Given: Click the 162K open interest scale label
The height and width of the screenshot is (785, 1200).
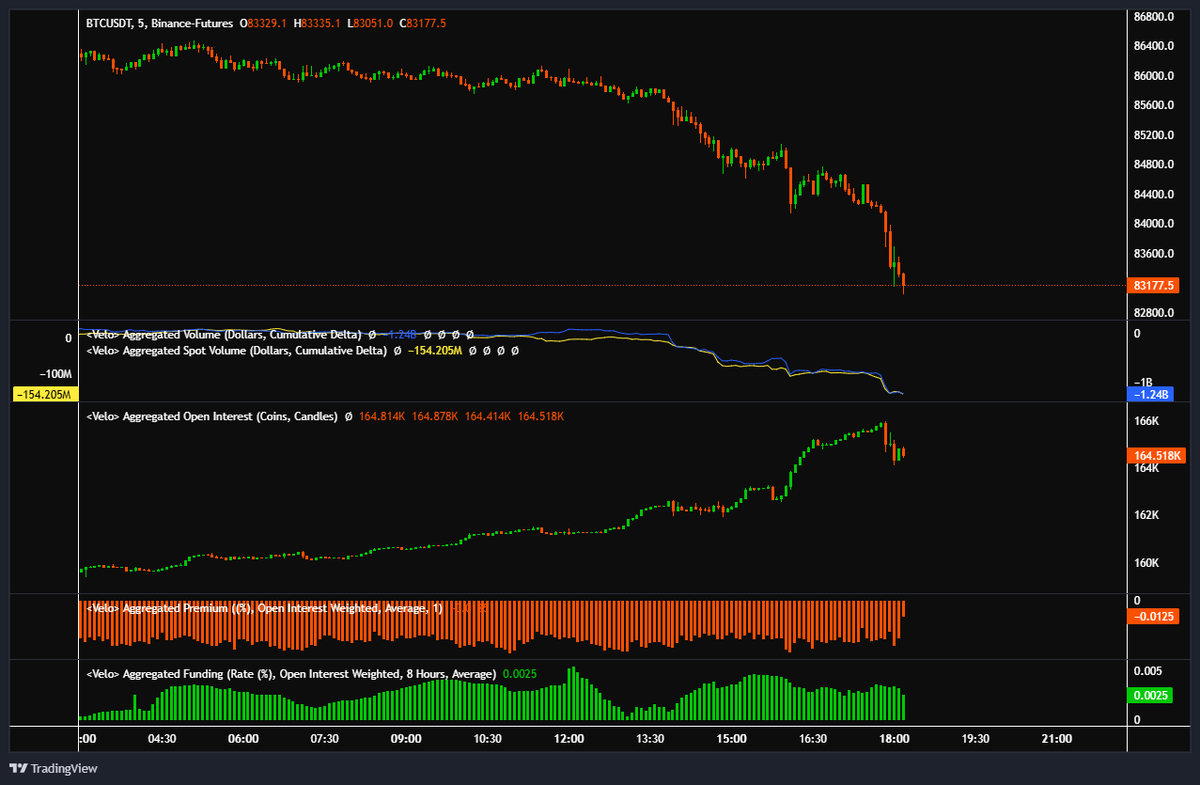Looking at the screenshot, I should (x=1146, y=516).
